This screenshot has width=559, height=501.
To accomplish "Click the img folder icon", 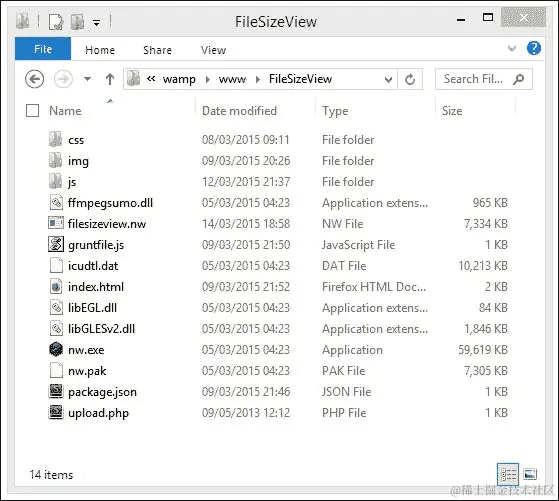I will pyautogui.click(x=56, y=160).
